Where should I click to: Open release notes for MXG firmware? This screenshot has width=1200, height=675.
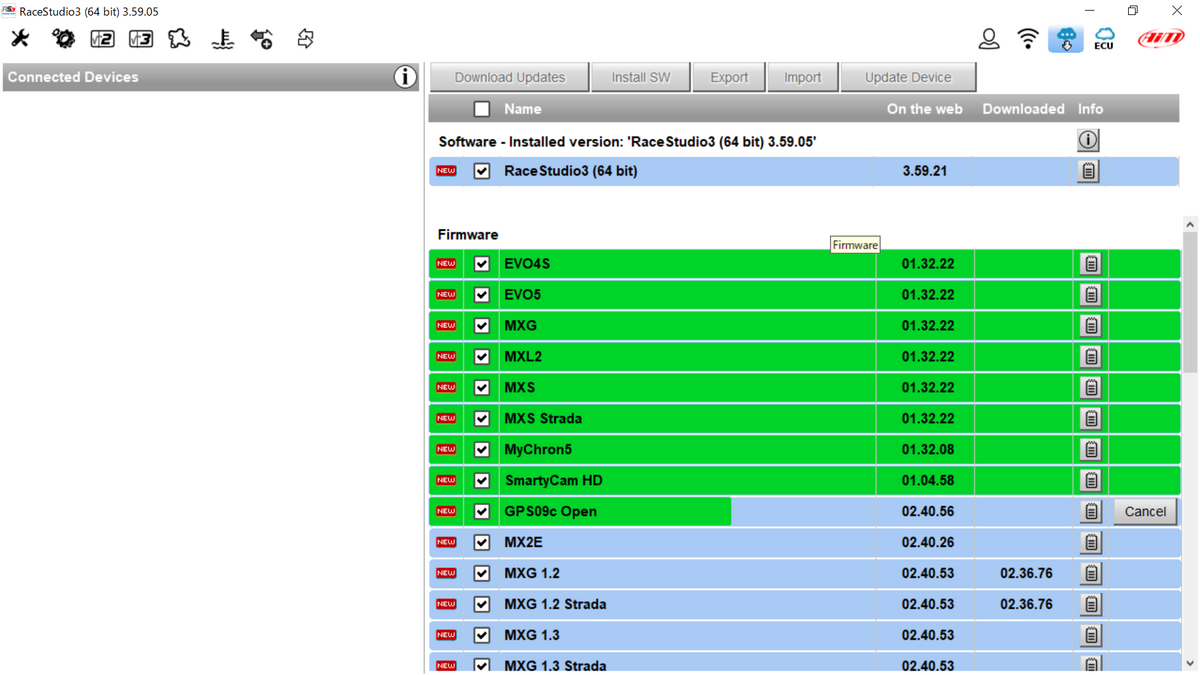pyautogui.click(x=1091, y=326)
